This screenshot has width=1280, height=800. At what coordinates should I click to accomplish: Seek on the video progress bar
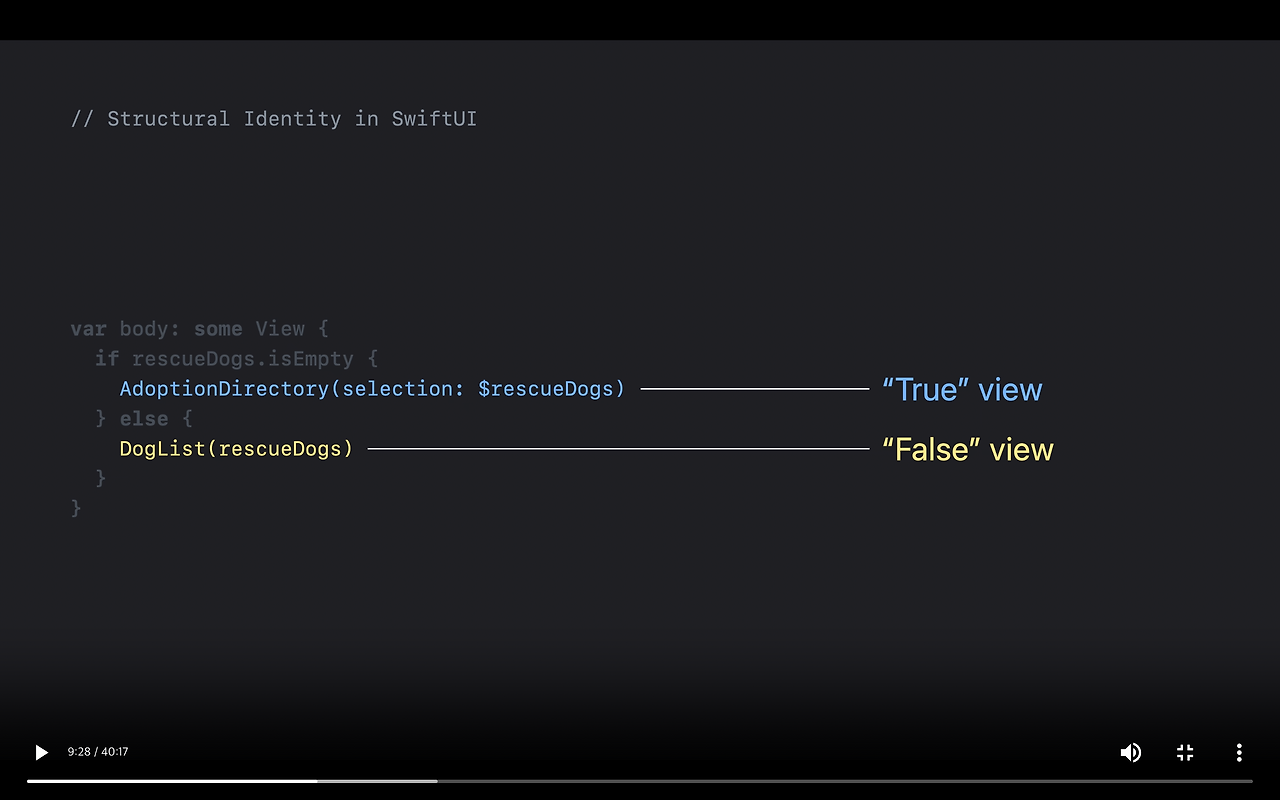(x=640, y=781)
